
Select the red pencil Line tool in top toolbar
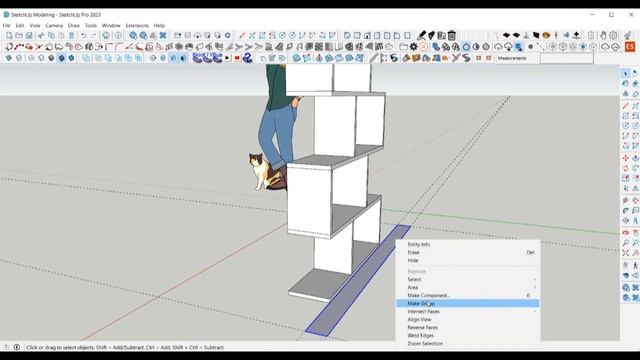tap(242, 36)
